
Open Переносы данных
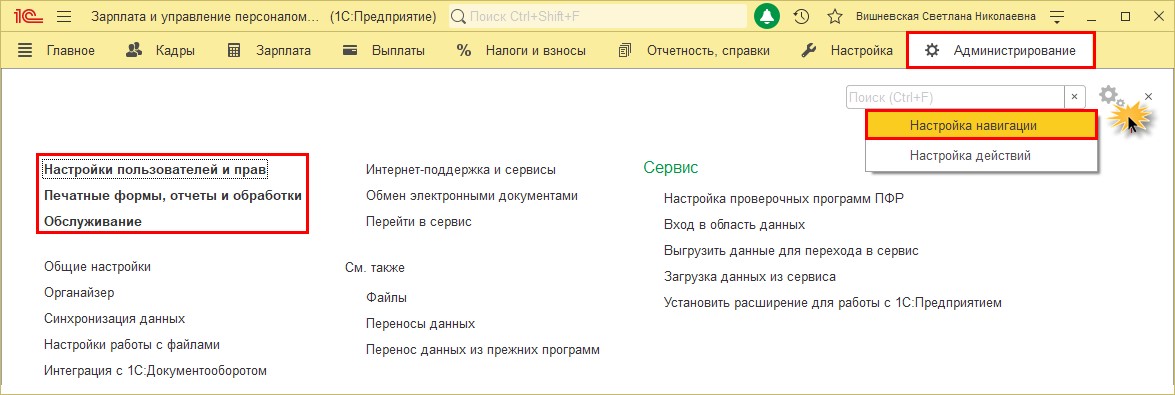pos(420,324)
